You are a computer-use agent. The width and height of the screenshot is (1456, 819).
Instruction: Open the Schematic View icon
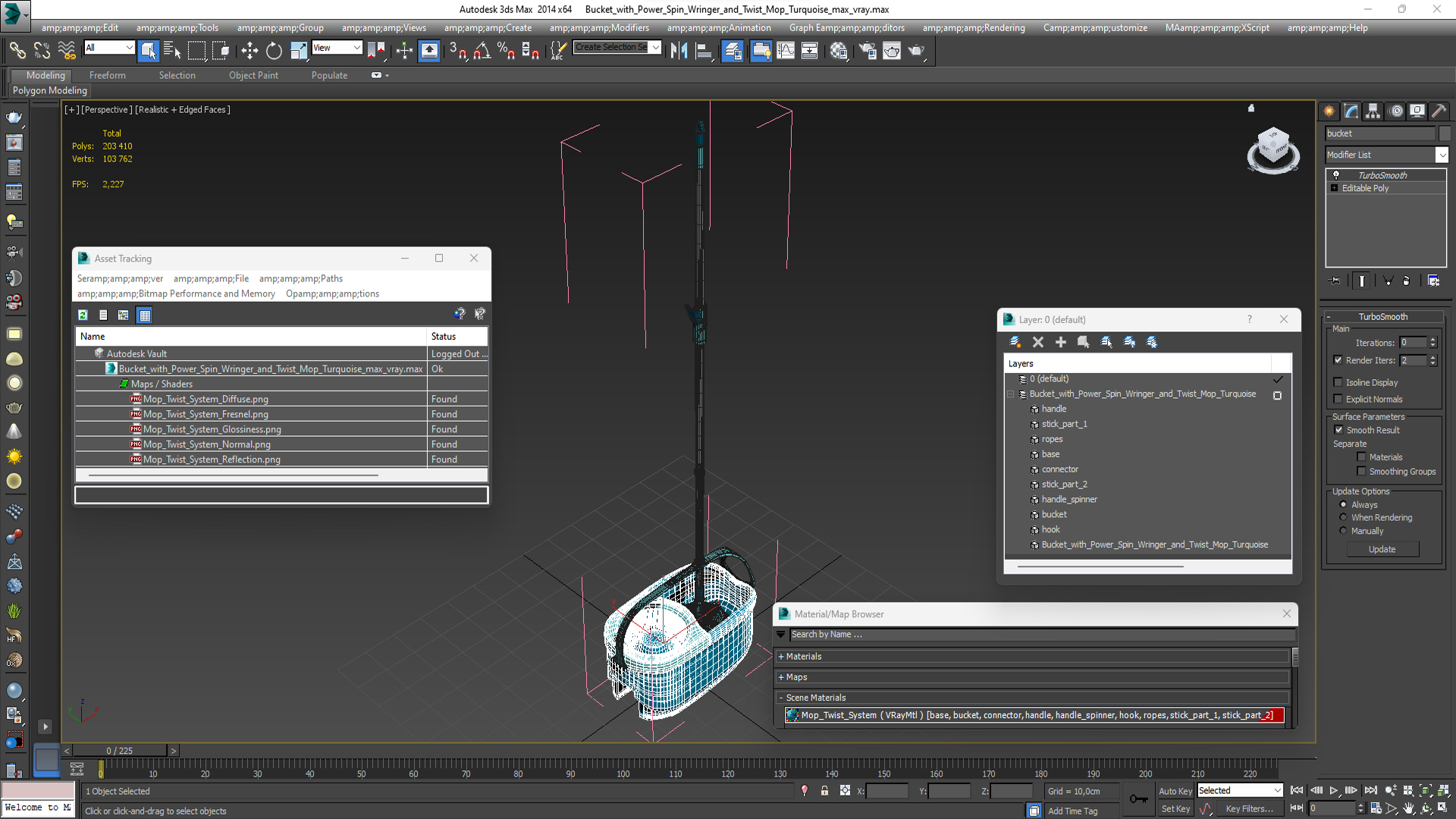pos(810,51)
